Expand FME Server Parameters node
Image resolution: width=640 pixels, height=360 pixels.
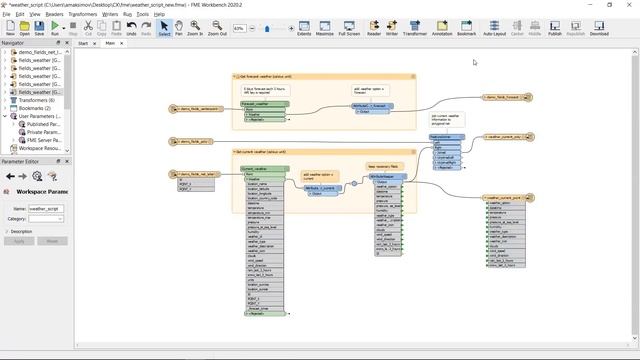[13, 140]
